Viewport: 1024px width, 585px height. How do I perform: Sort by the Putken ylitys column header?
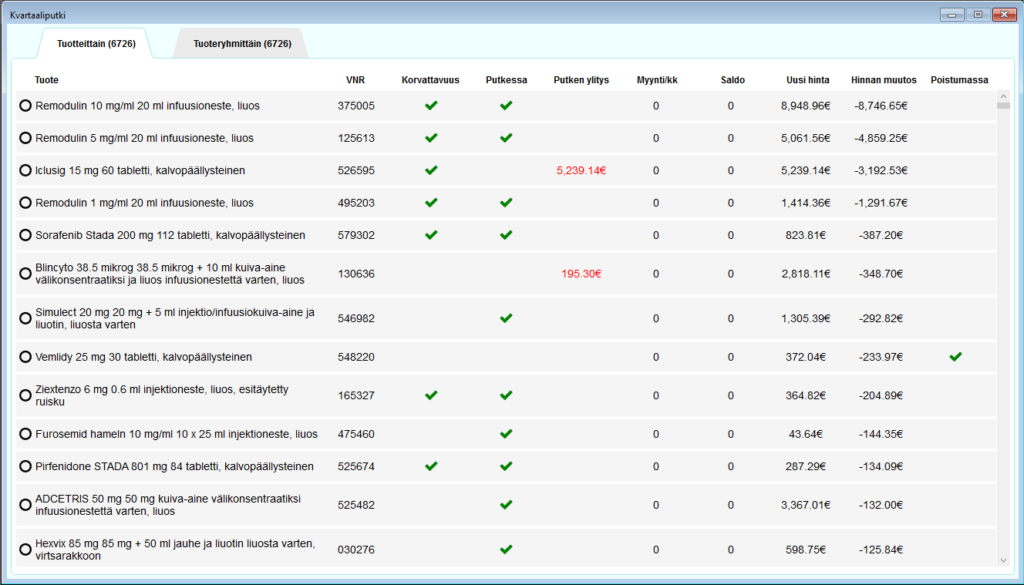[x=581, y=80]
